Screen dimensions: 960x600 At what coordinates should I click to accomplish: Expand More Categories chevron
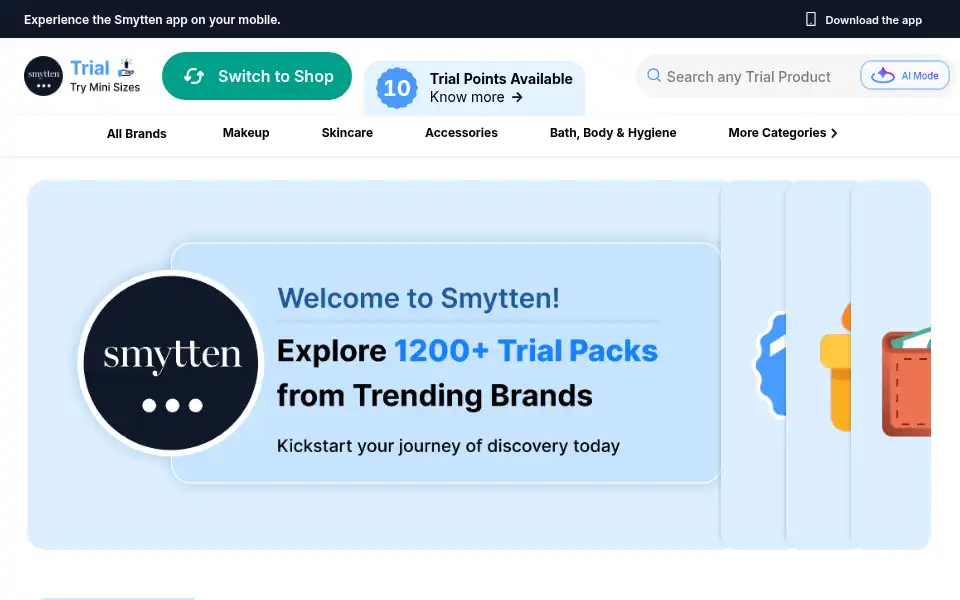tap(834, 133)
